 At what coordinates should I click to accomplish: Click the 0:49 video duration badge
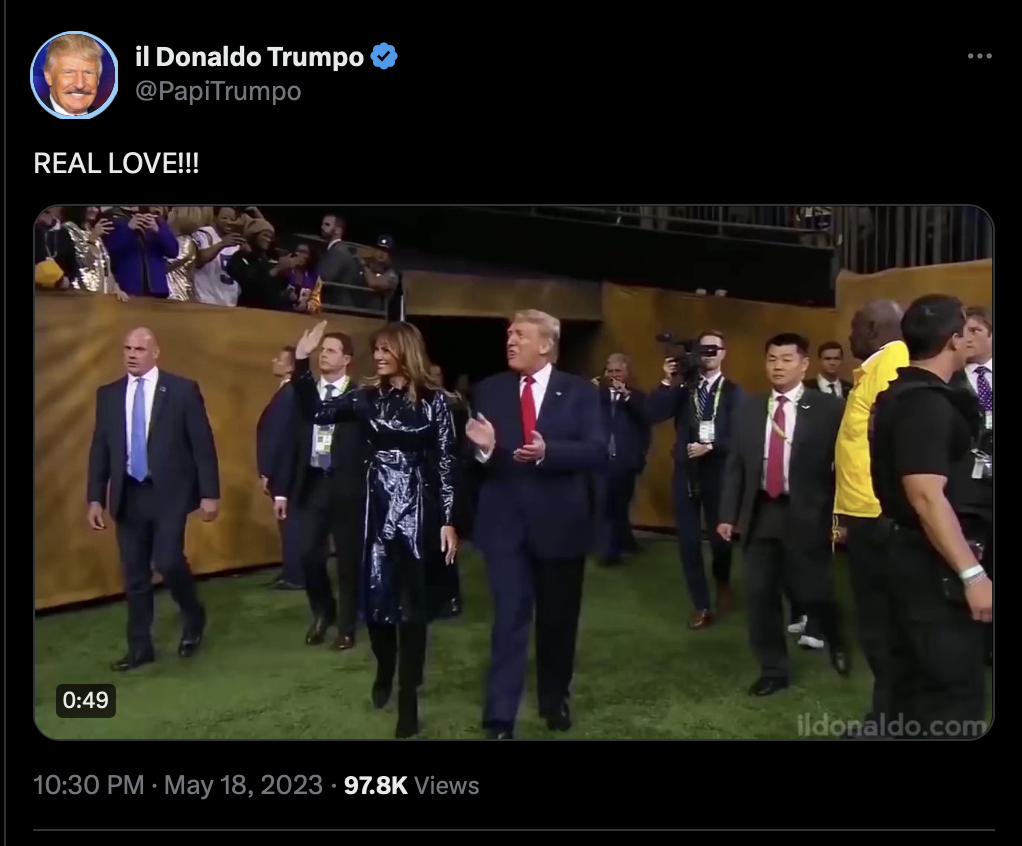coord(86,701)
